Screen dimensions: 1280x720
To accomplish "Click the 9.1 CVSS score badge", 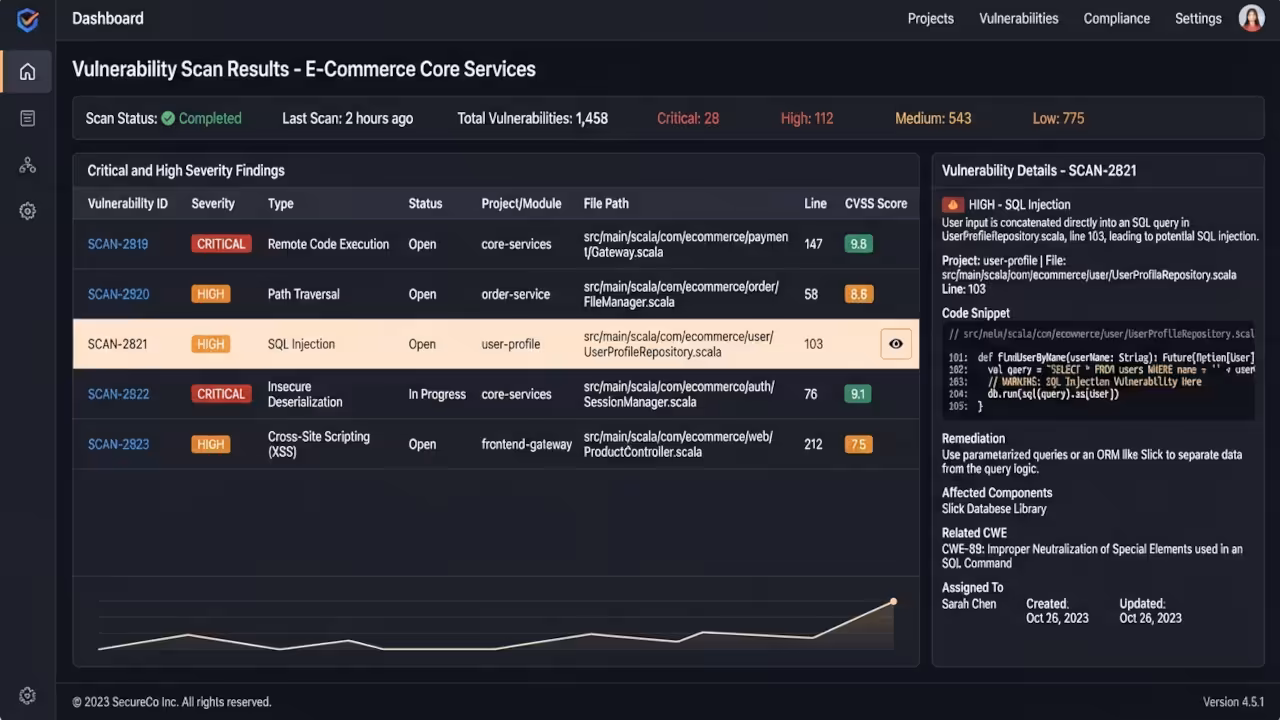I will click(x=858, y=394).
